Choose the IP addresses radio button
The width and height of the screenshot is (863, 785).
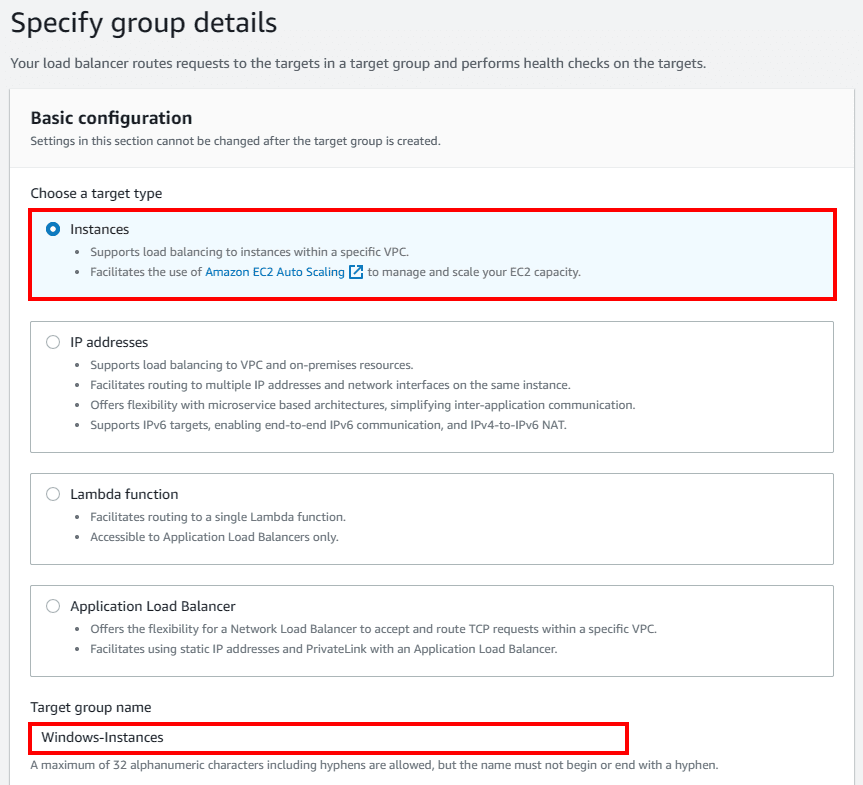click(53, 342)
